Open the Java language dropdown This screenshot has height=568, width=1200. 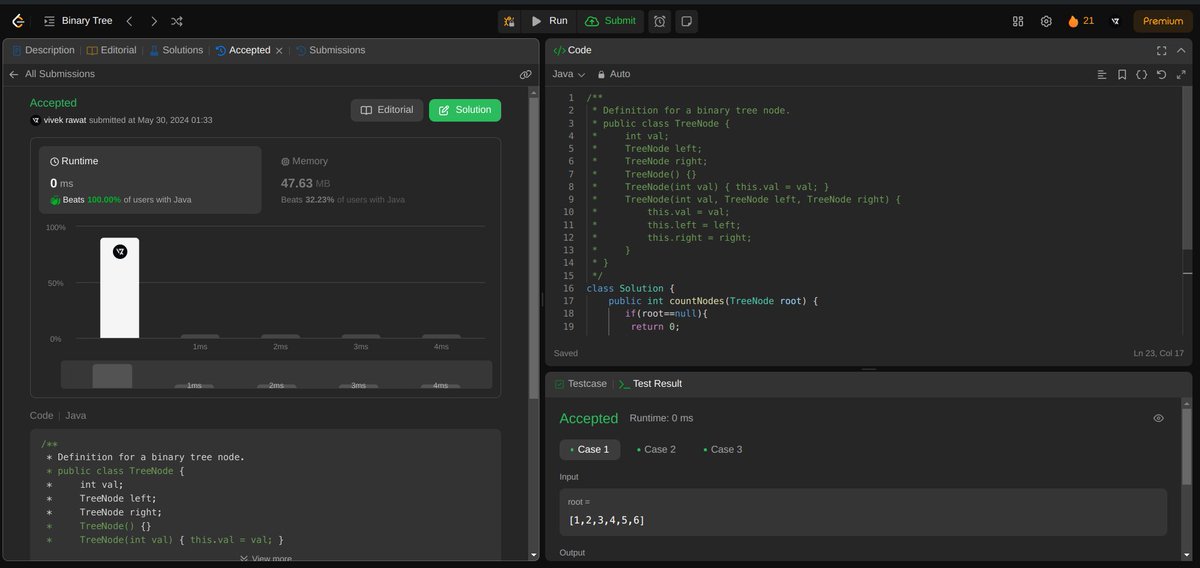coord(569,74)
